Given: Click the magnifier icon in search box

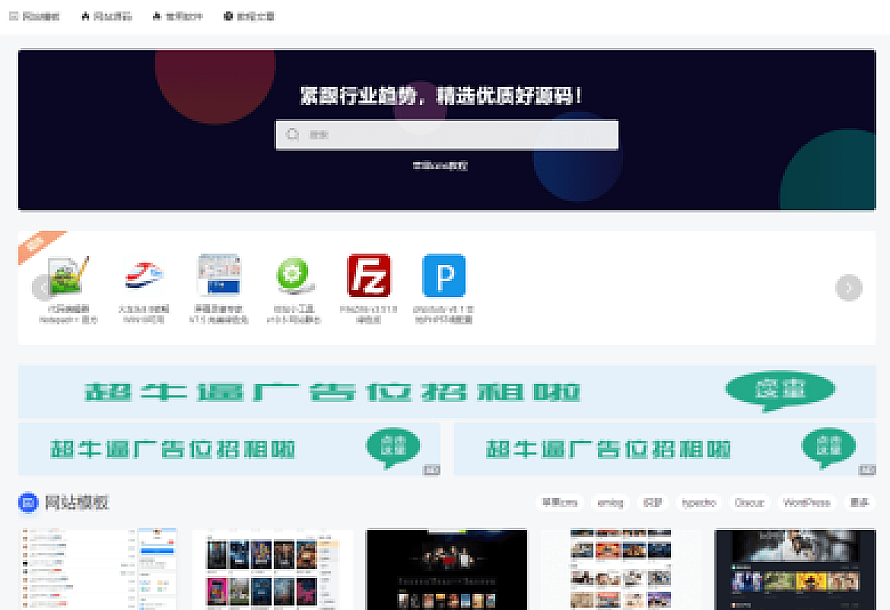Looking at the screenshot, I should [x=293, y=135].
